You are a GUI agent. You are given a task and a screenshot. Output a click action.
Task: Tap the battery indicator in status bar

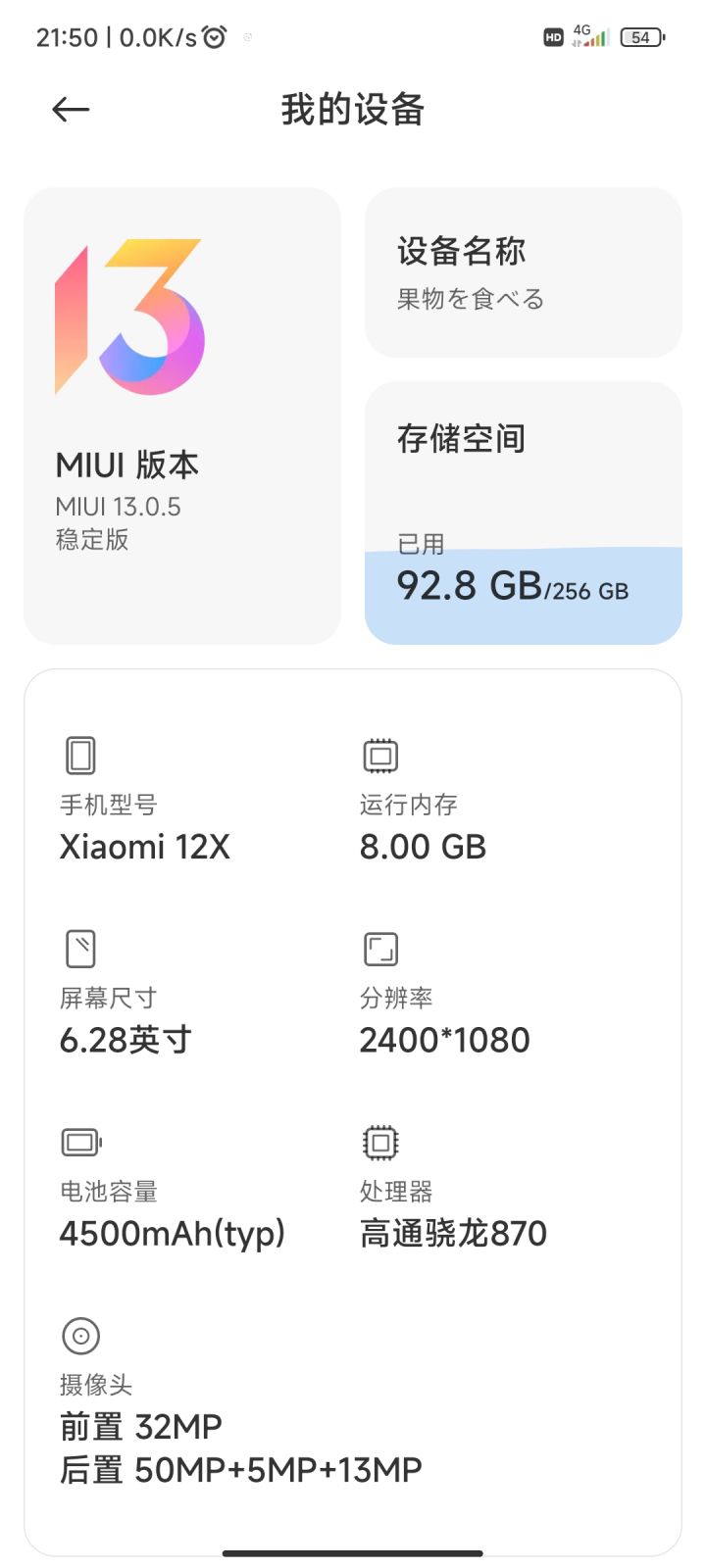point(642,37)
